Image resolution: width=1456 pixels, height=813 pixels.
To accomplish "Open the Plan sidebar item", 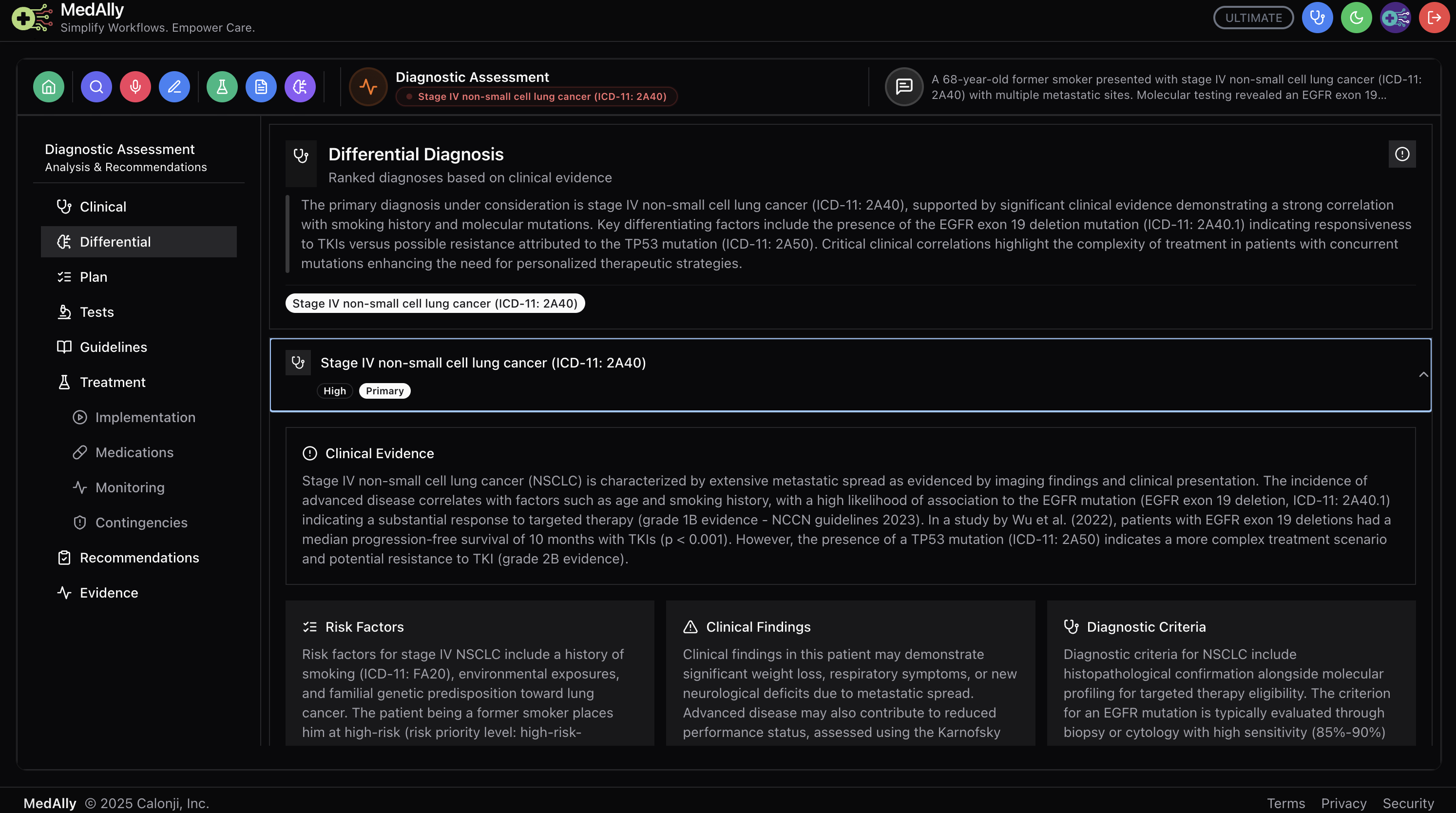I will pos(93,277).
